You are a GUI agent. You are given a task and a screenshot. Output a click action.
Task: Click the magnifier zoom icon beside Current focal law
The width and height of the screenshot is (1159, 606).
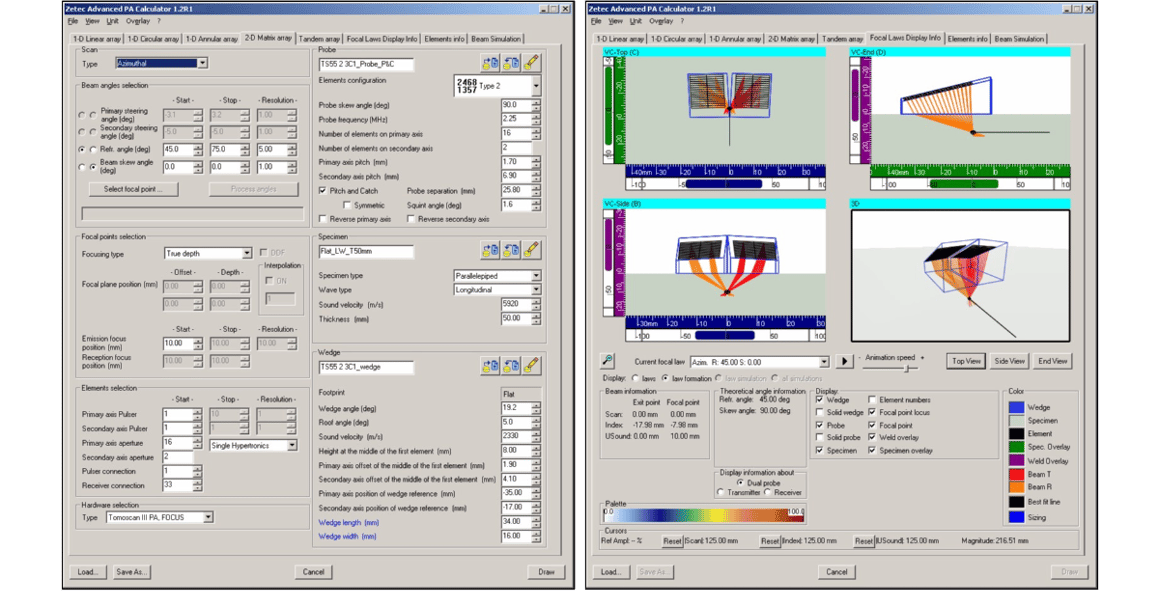click(x=608, y=361)
